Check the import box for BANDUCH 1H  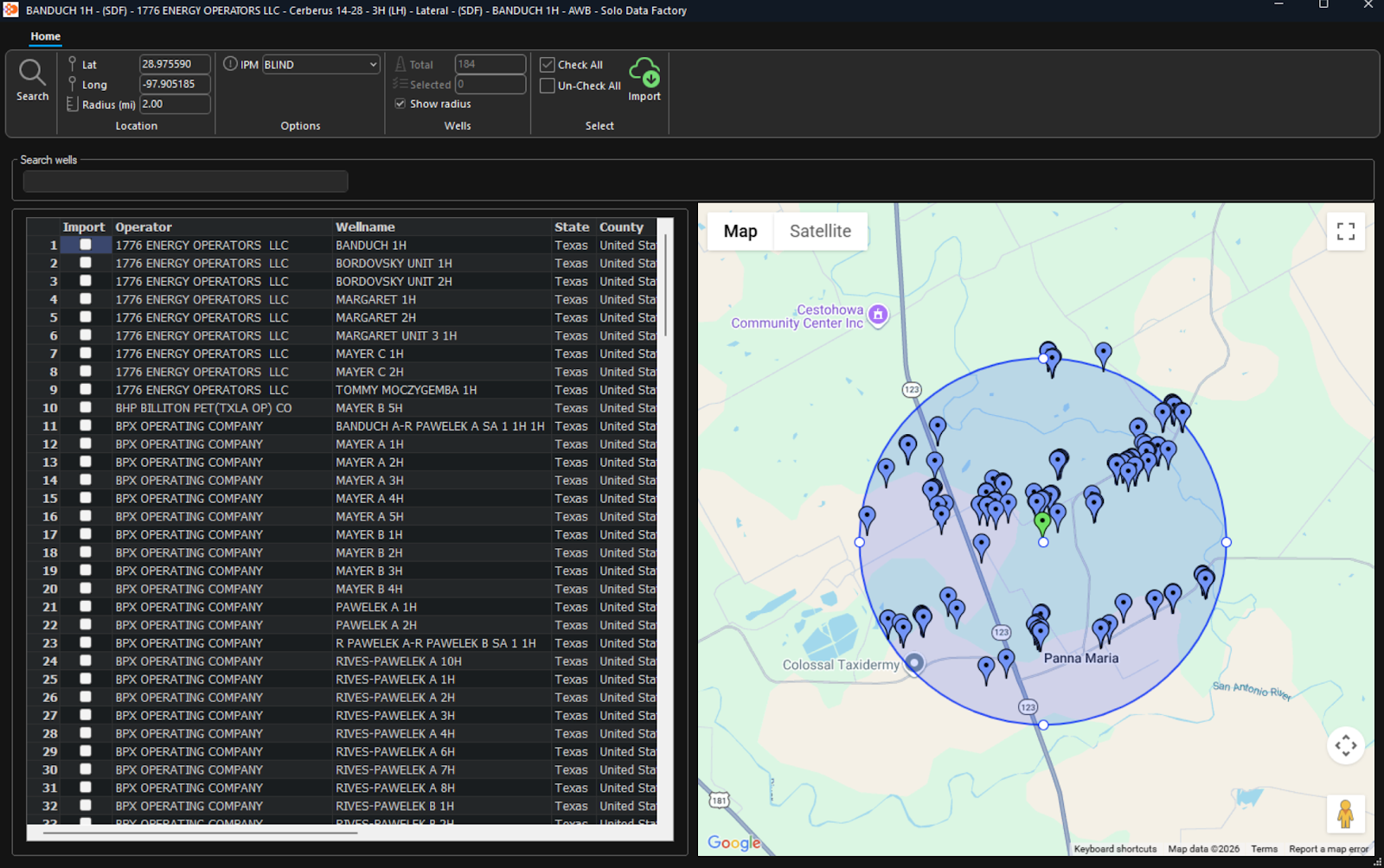tap(86, 245)
